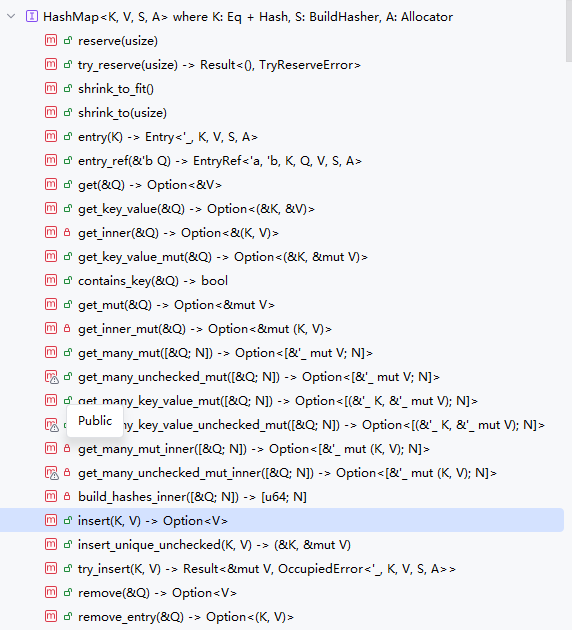Click the method icon next to reserve(usize)
Screen dimensions: 572x630
click(x=51, y=41)
